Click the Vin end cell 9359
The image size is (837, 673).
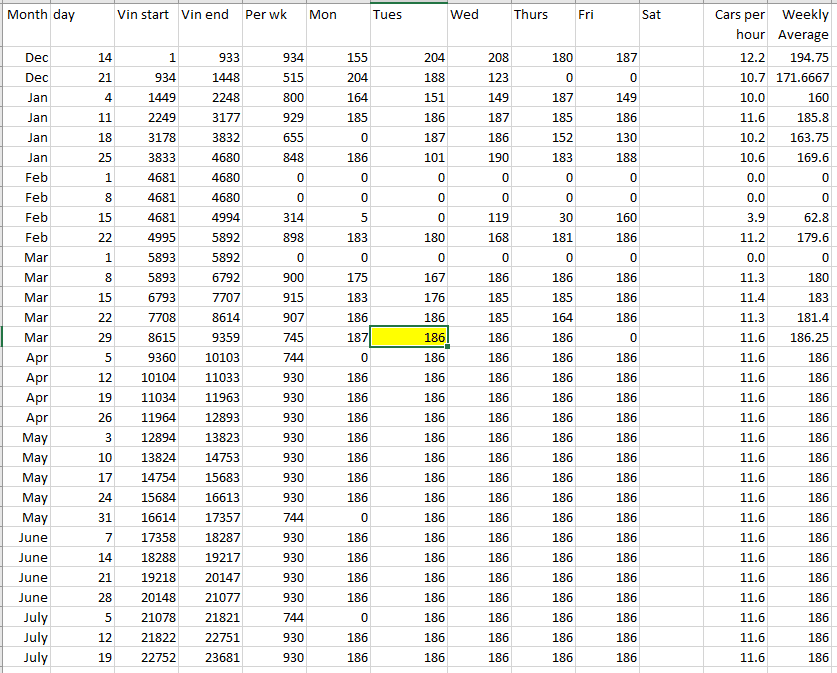[210, 338]
